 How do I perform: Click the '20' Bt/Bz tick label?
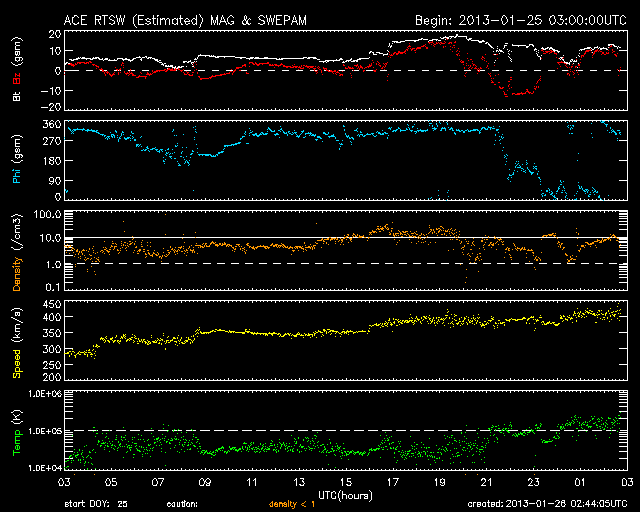point(55,34)
